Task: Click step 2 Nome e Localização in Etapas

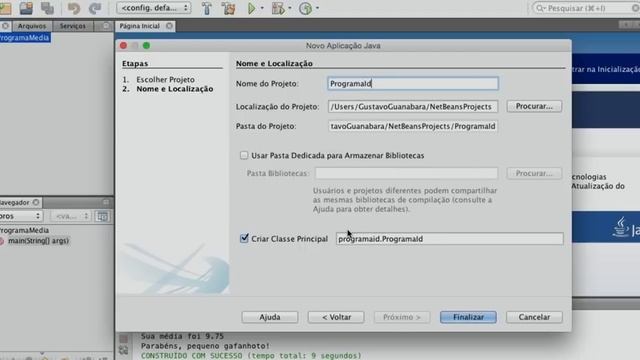Action: tap(175, 89)
